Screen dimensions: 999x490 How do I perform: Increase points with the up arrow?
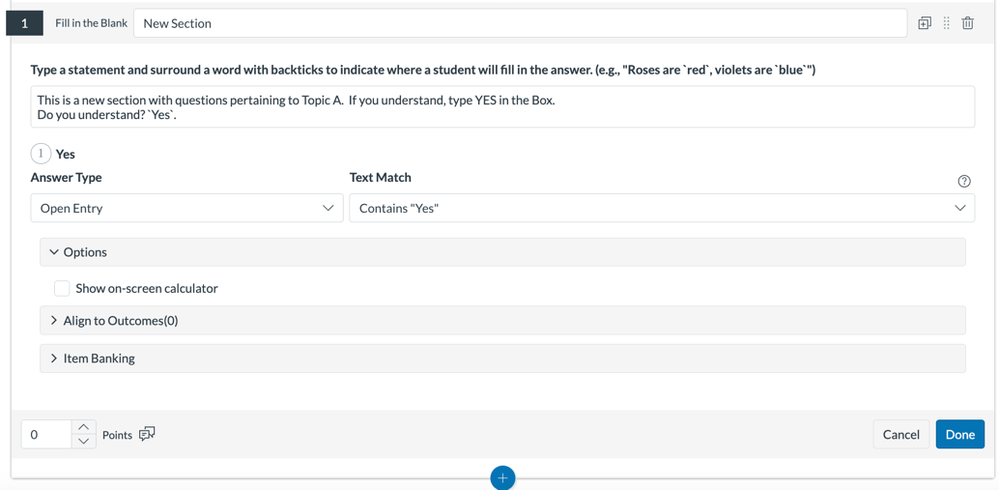84,427
